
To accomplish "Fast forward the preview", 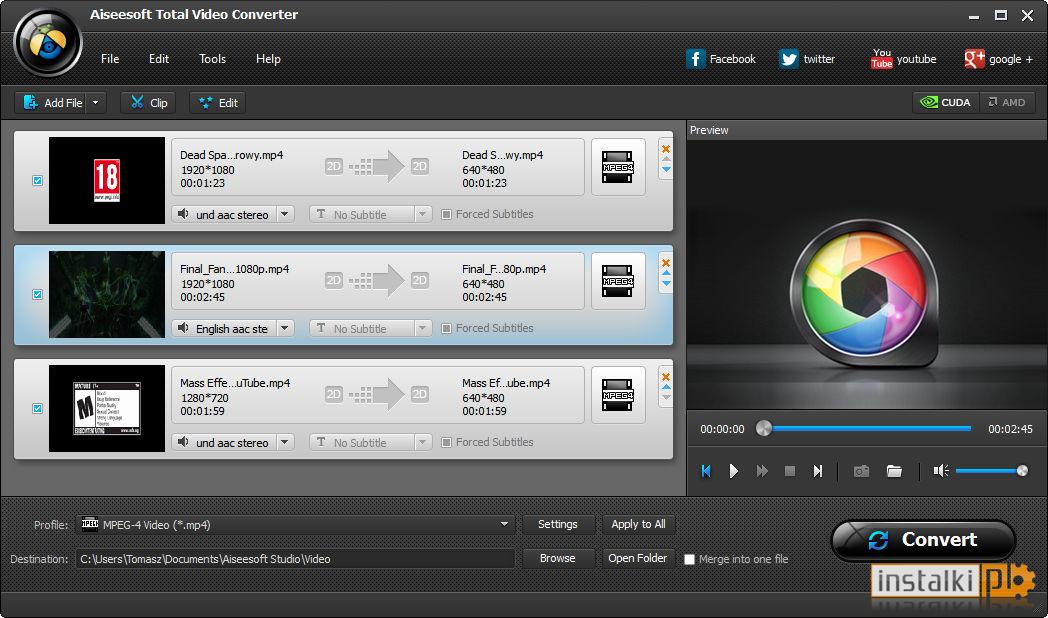I will point(762,471).
